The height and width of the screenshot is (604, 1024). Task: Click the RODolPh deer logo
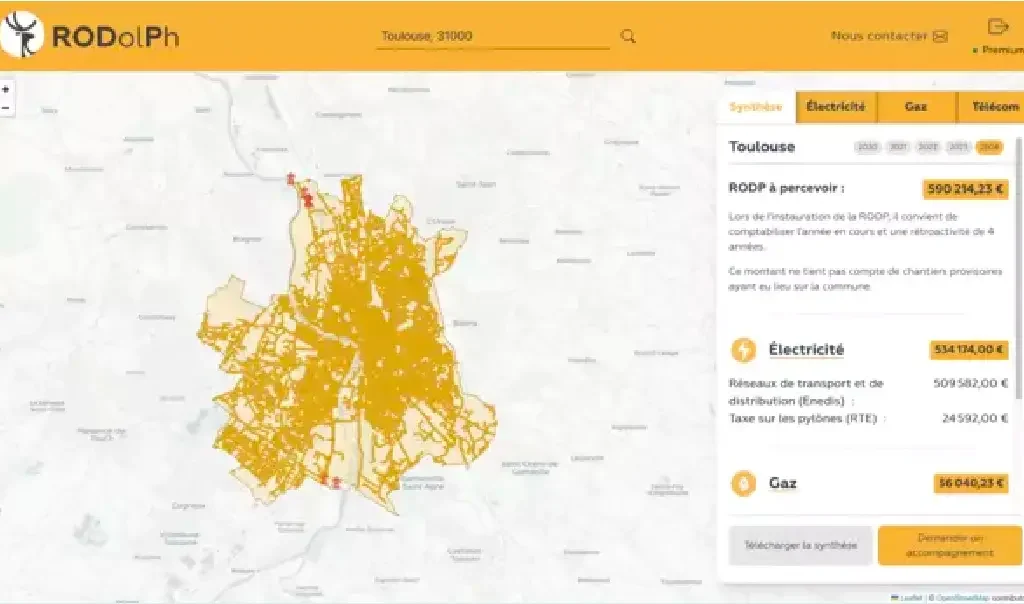pos(22,36)
